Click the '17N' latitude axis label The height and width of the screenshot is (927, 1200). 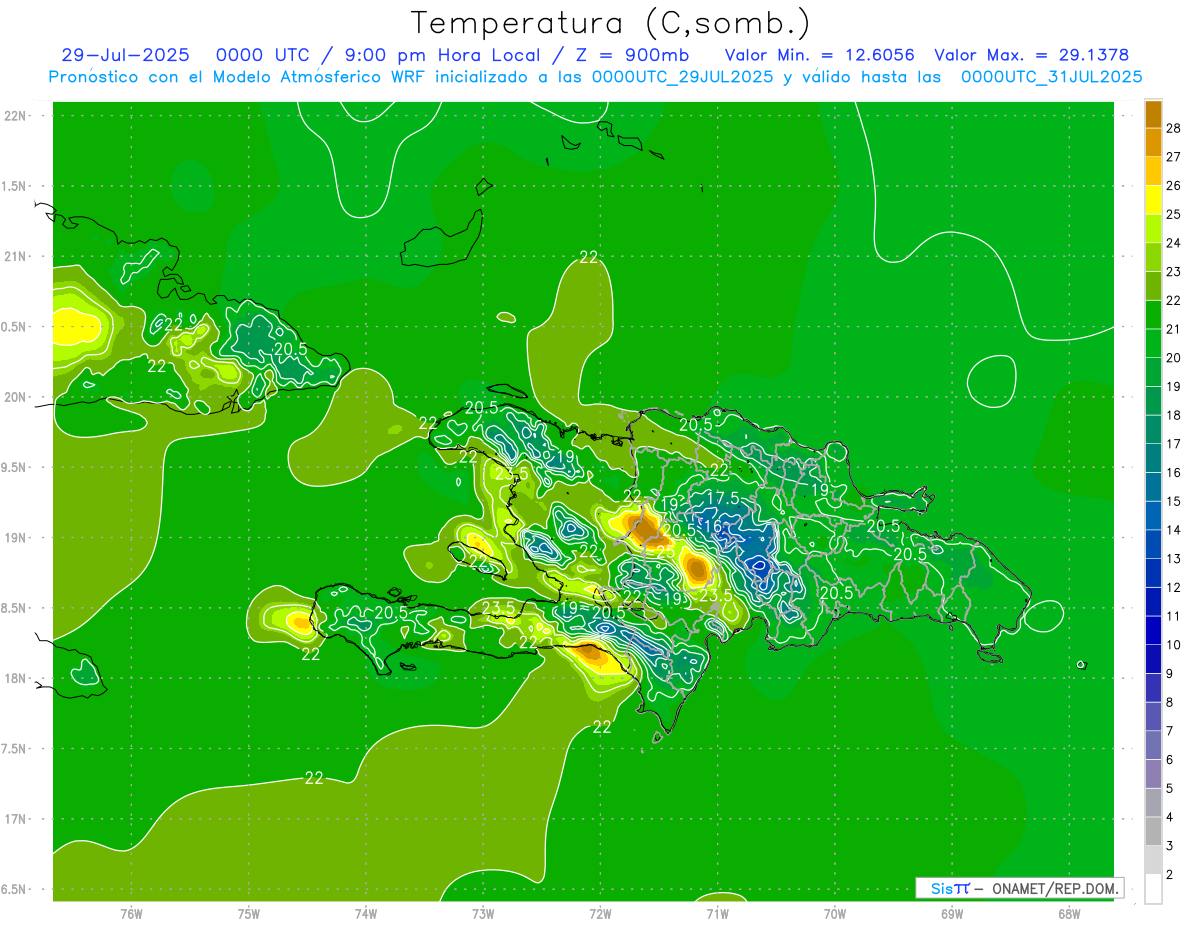(15, 819)
